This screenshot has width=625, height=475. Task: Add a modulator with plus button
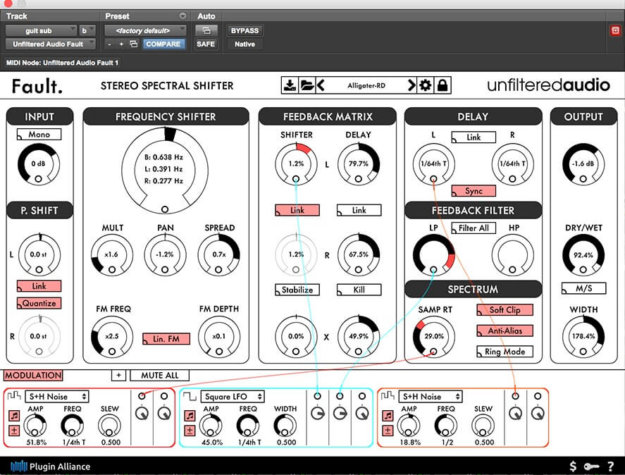click(118, 375)
